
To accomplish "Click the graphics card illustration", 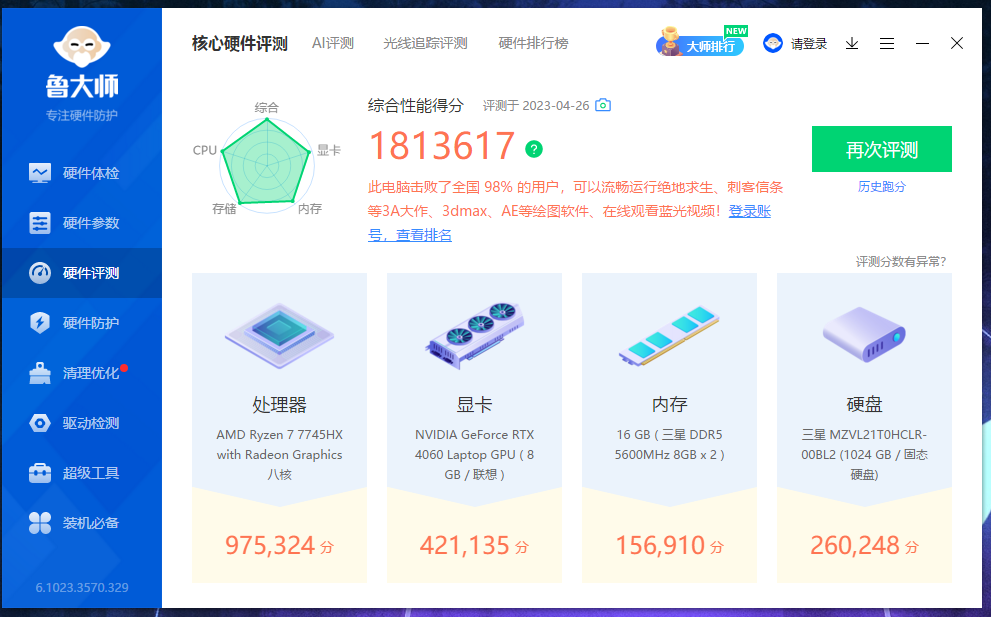I will (x=475, y=335).
